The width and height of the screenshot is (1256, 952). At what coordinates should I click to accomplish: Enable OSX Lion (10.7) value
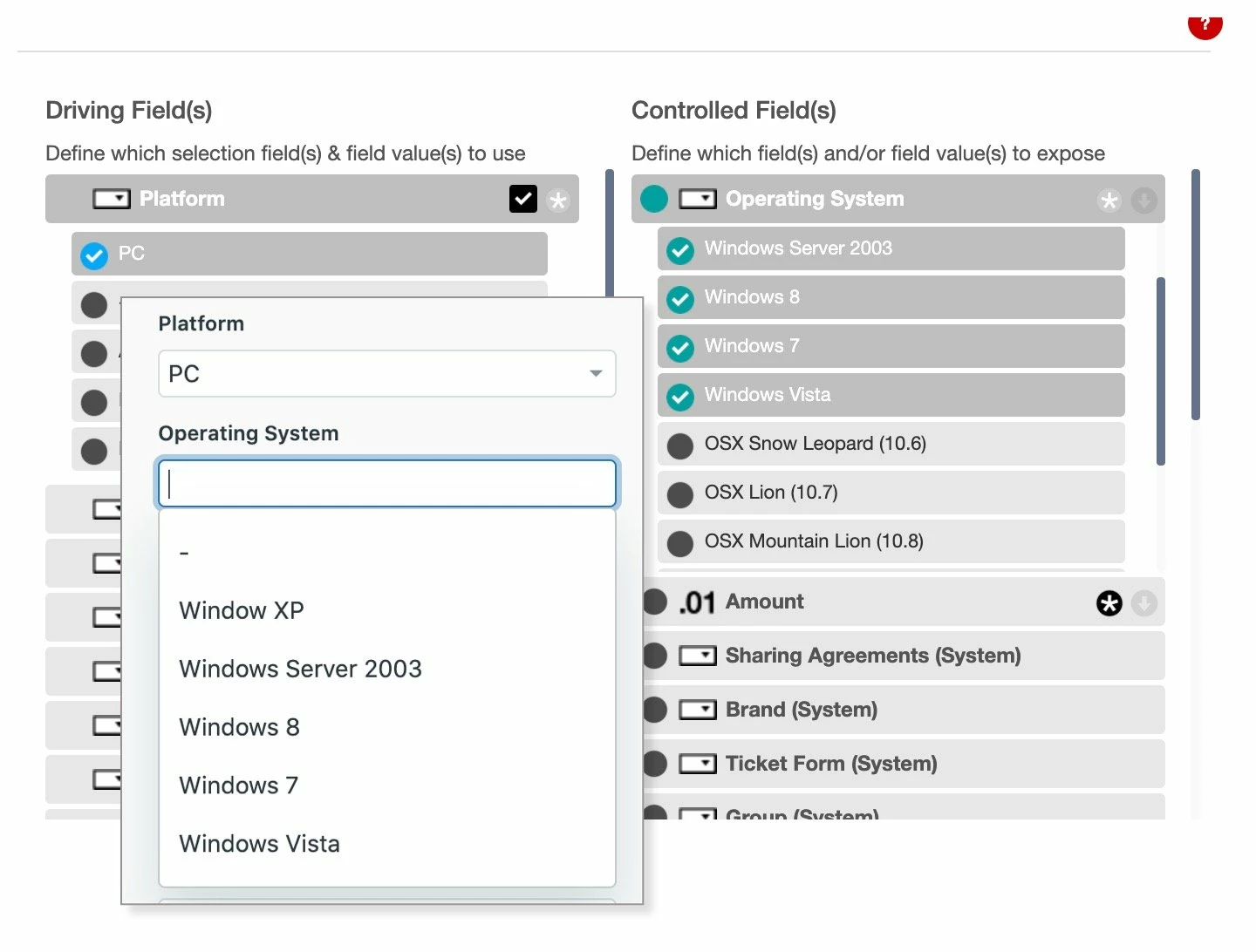click(x=680, y=495)
